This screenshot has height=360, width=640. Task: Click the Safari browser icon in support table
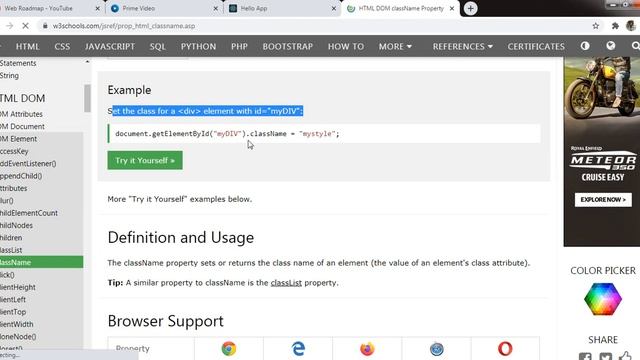[436, 349]
